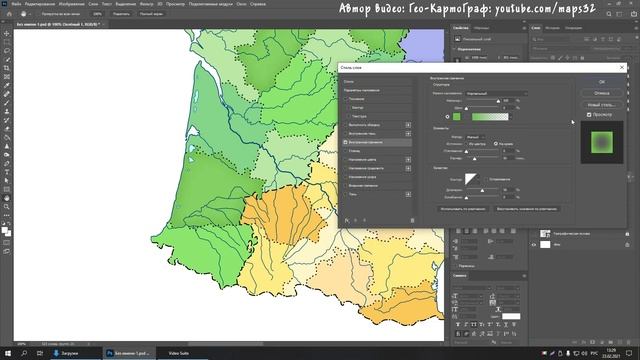Enable the Глянец effect checkbox
This screenshot has width=640, height=360.
click(345, 151)
